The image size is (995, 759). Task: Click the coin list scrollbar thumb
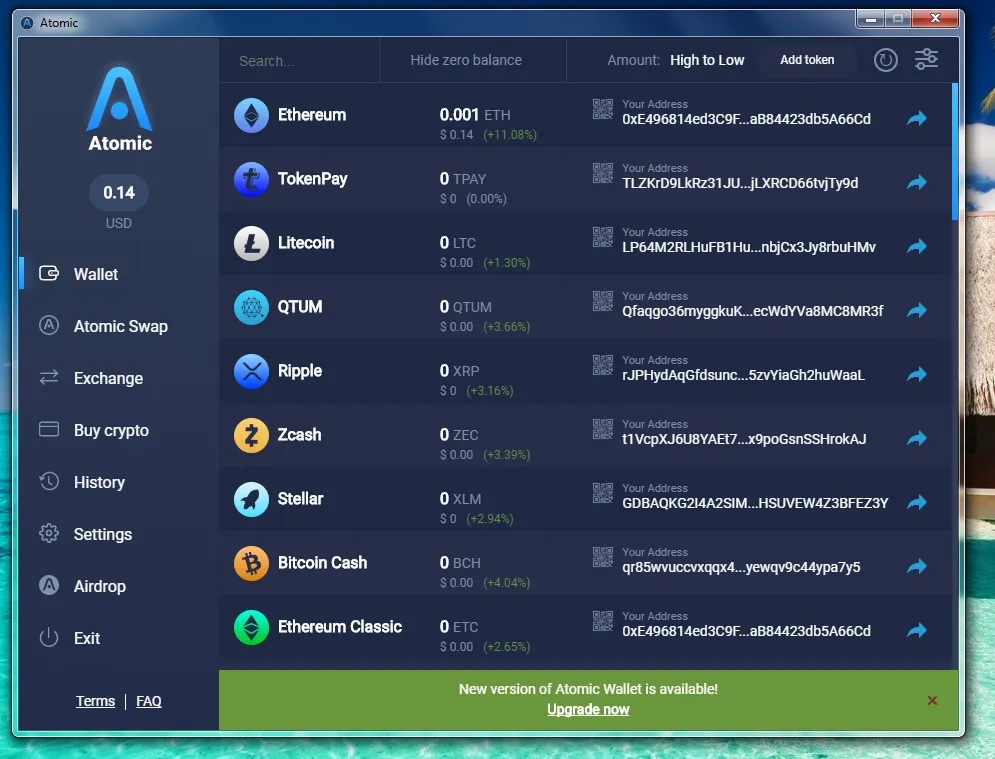click(x=955, y=151)
